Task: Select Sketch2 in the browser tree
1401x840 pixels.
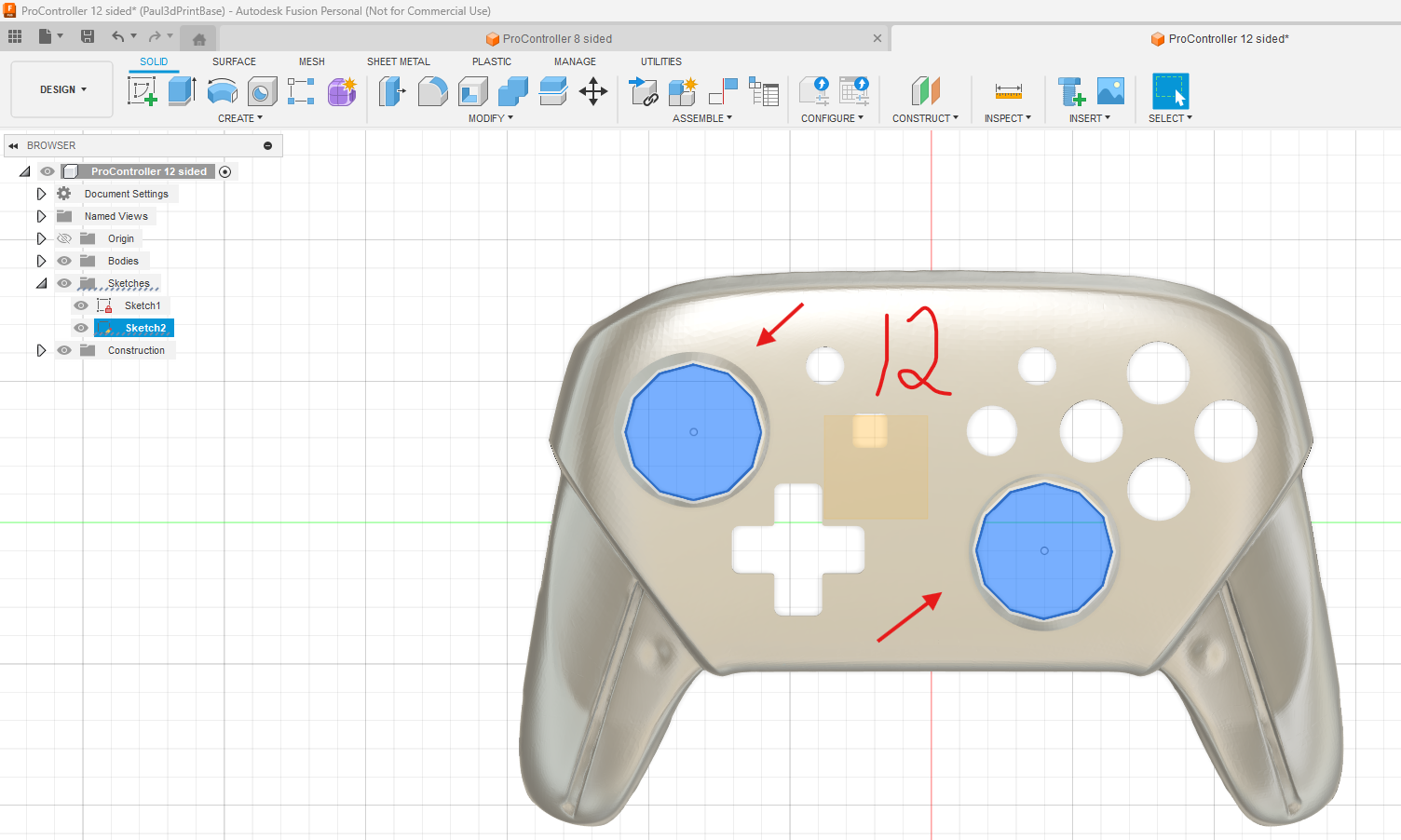Action: 145,328
